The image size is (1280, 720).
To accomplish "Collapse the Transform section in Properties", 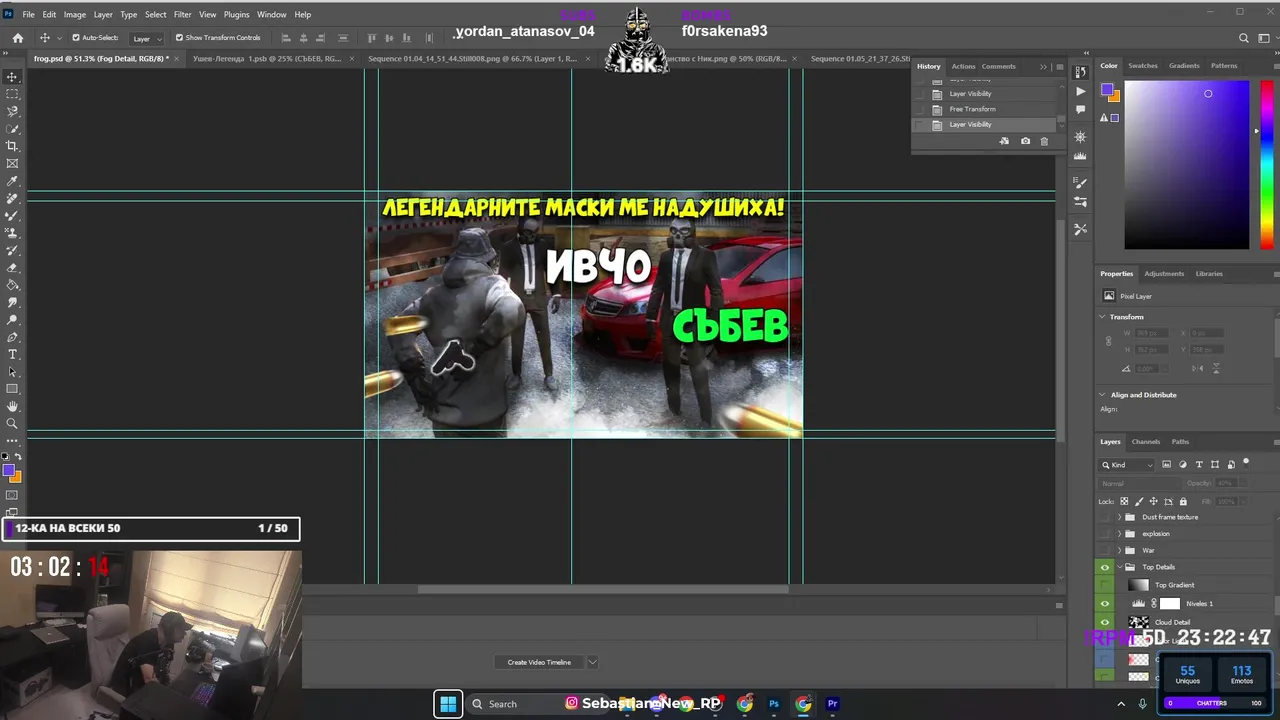I will pyautogui.click(x=1103, y=317).
